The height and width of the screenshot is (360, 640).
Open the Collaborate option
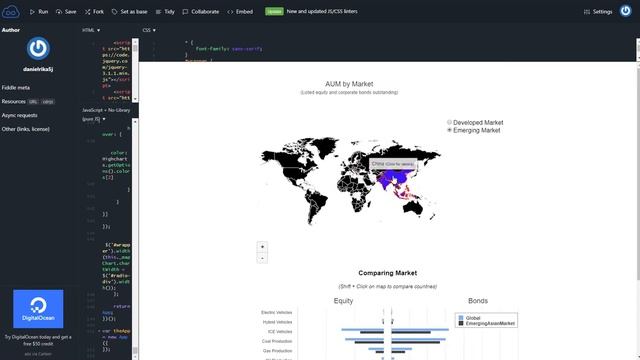[x=201, y=12]
